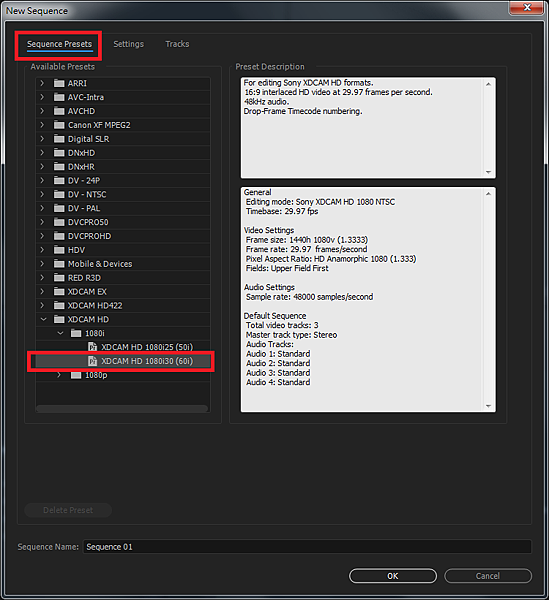Screen dimensions: 549x600
Task: Click the 'Drop-Frame Timecode numbering.' text
Action: pos(303,111)
